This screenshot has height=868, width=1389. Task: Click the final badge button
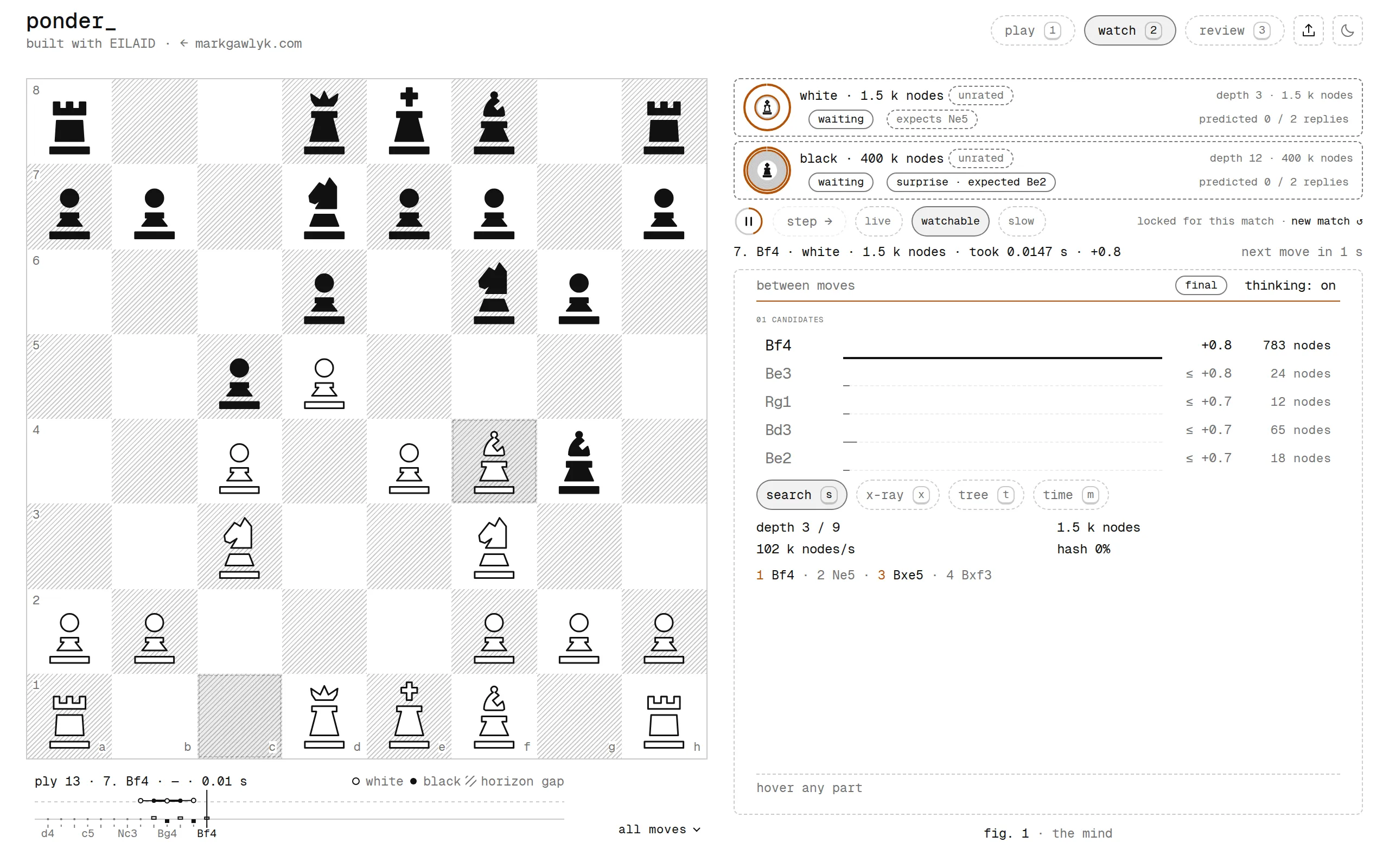tap(1200, 285)
